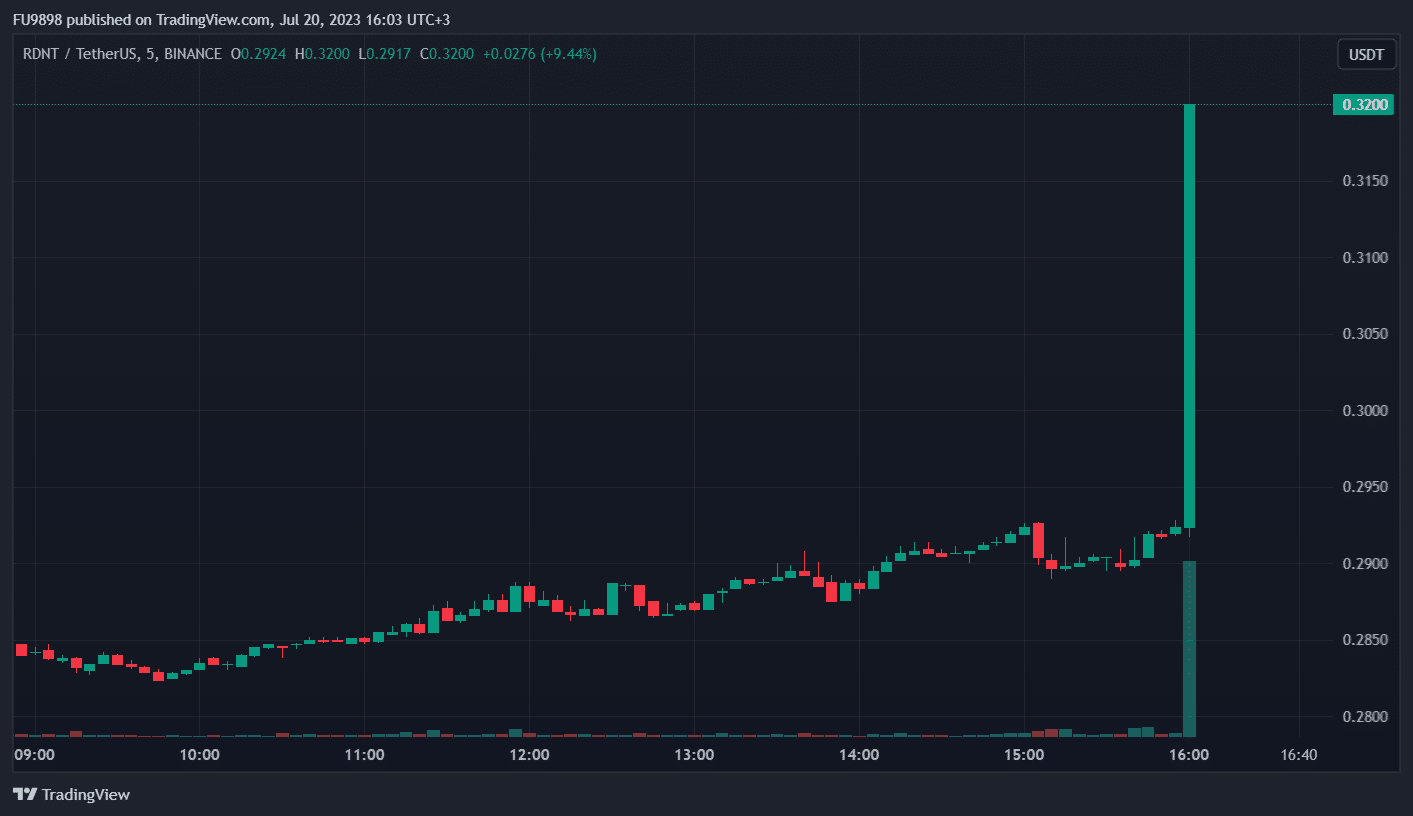Click the H0.3200 high value in legend
This screenshot has height=816, width=1413.
coord(322,54)
